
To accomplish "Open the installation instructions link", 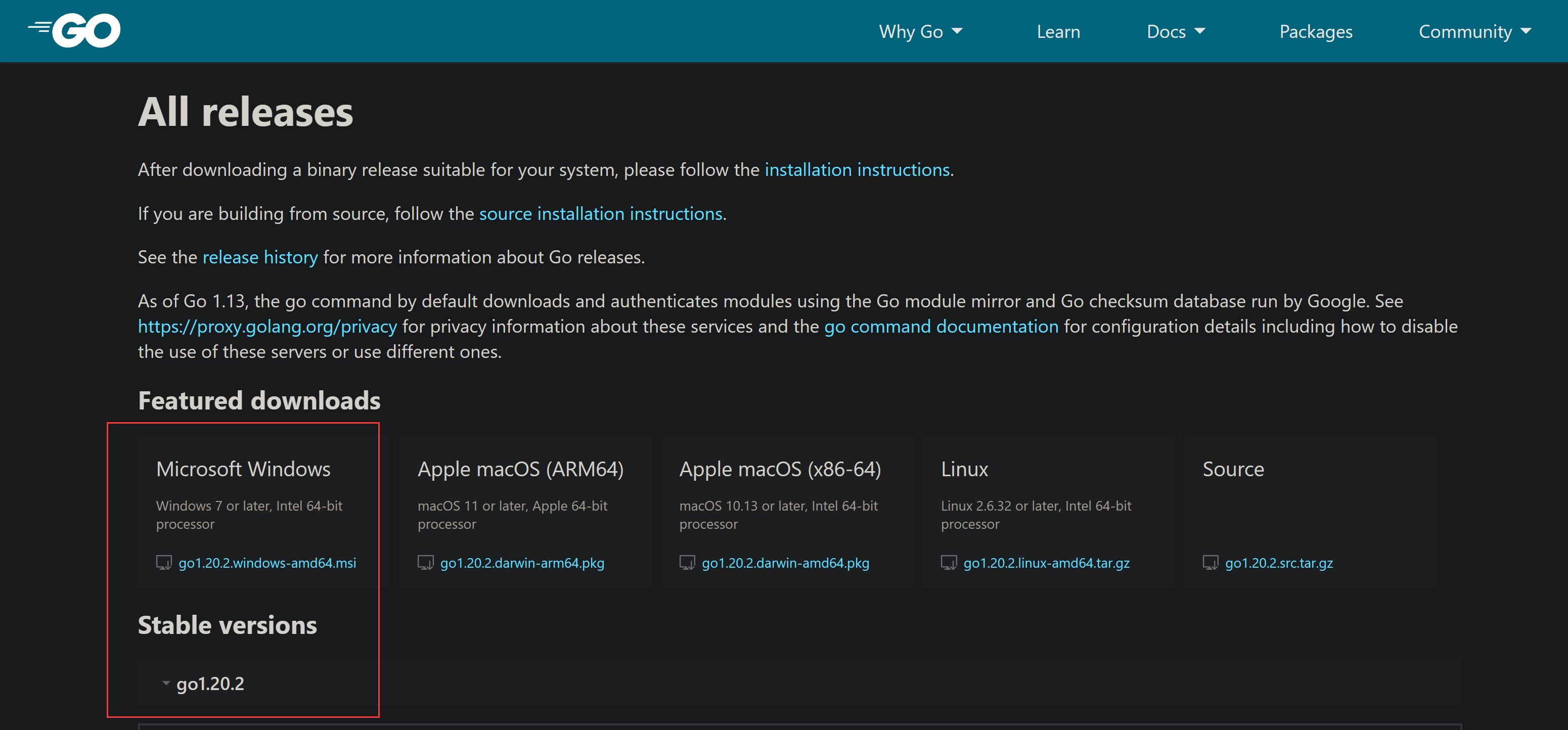I will [x=857, y=170].
